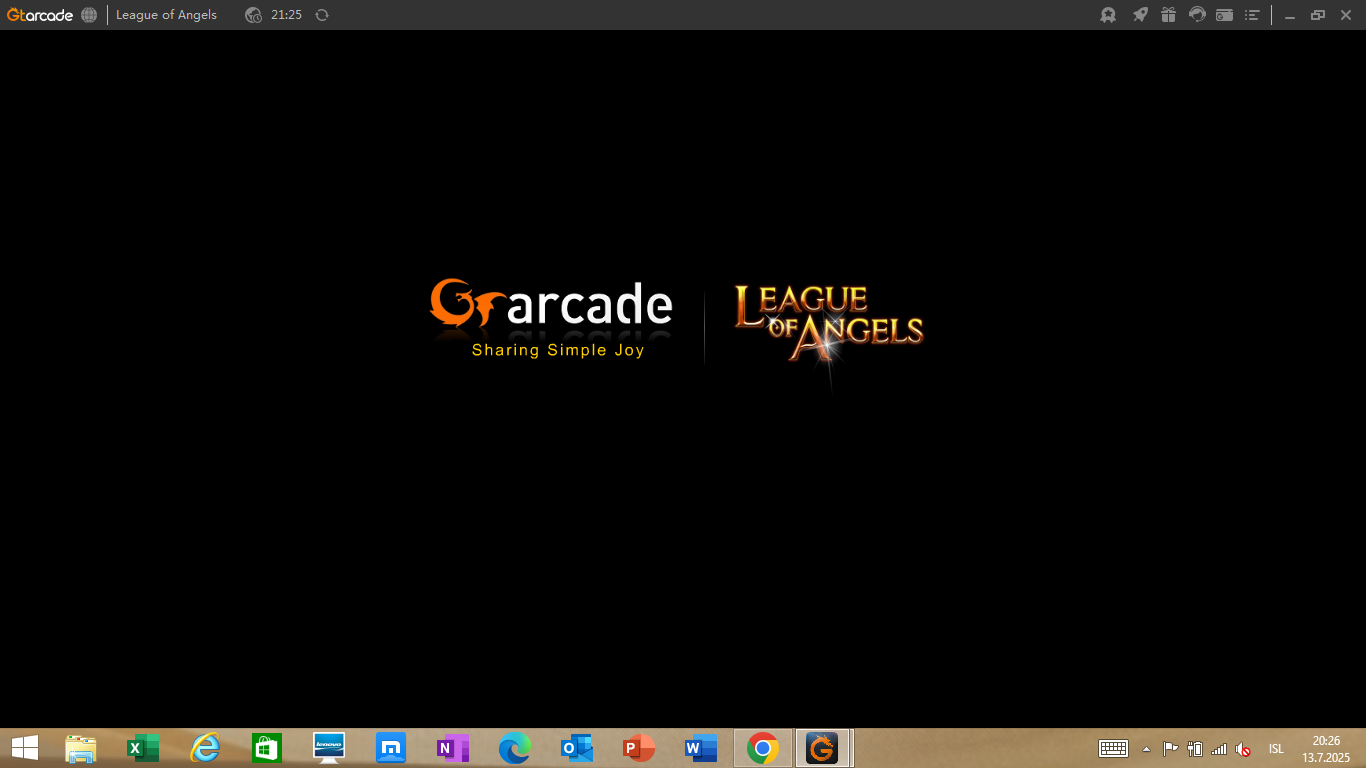Click the GTarcade splash logo

pyautogui.click(x=551, y=304)
